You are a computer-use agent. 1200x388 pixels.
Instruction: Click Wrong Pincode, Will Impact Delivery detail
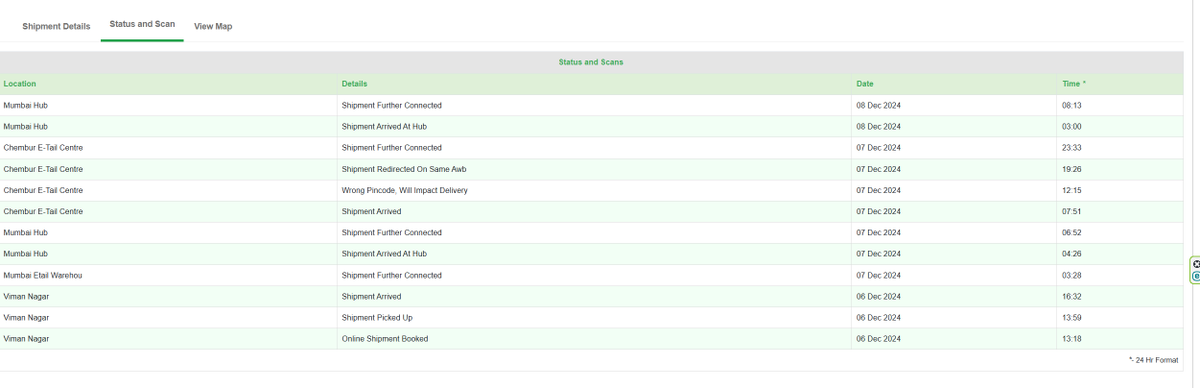coord(404,190)
